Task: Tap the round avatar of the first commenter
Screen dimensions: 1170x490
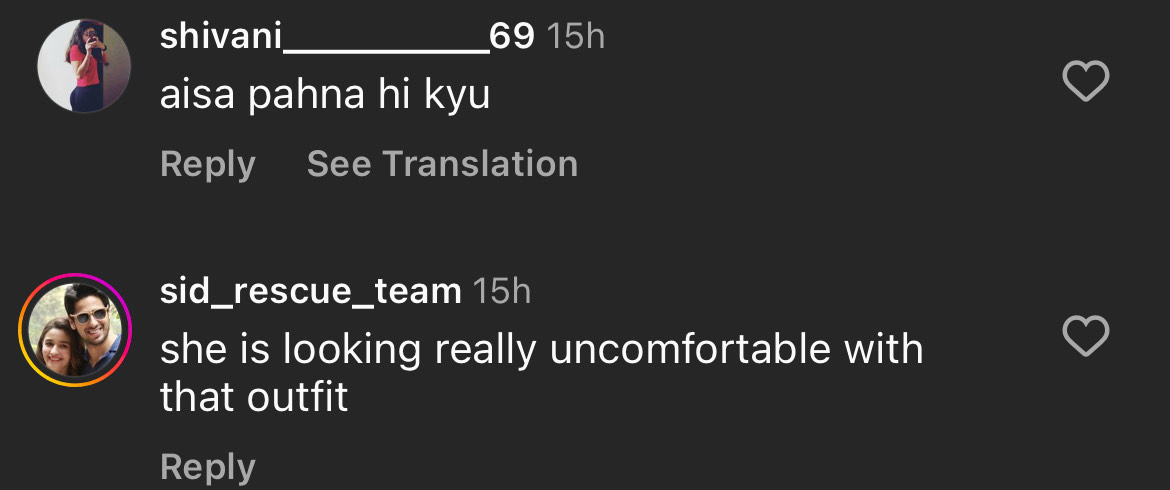Action: [84, 66]
